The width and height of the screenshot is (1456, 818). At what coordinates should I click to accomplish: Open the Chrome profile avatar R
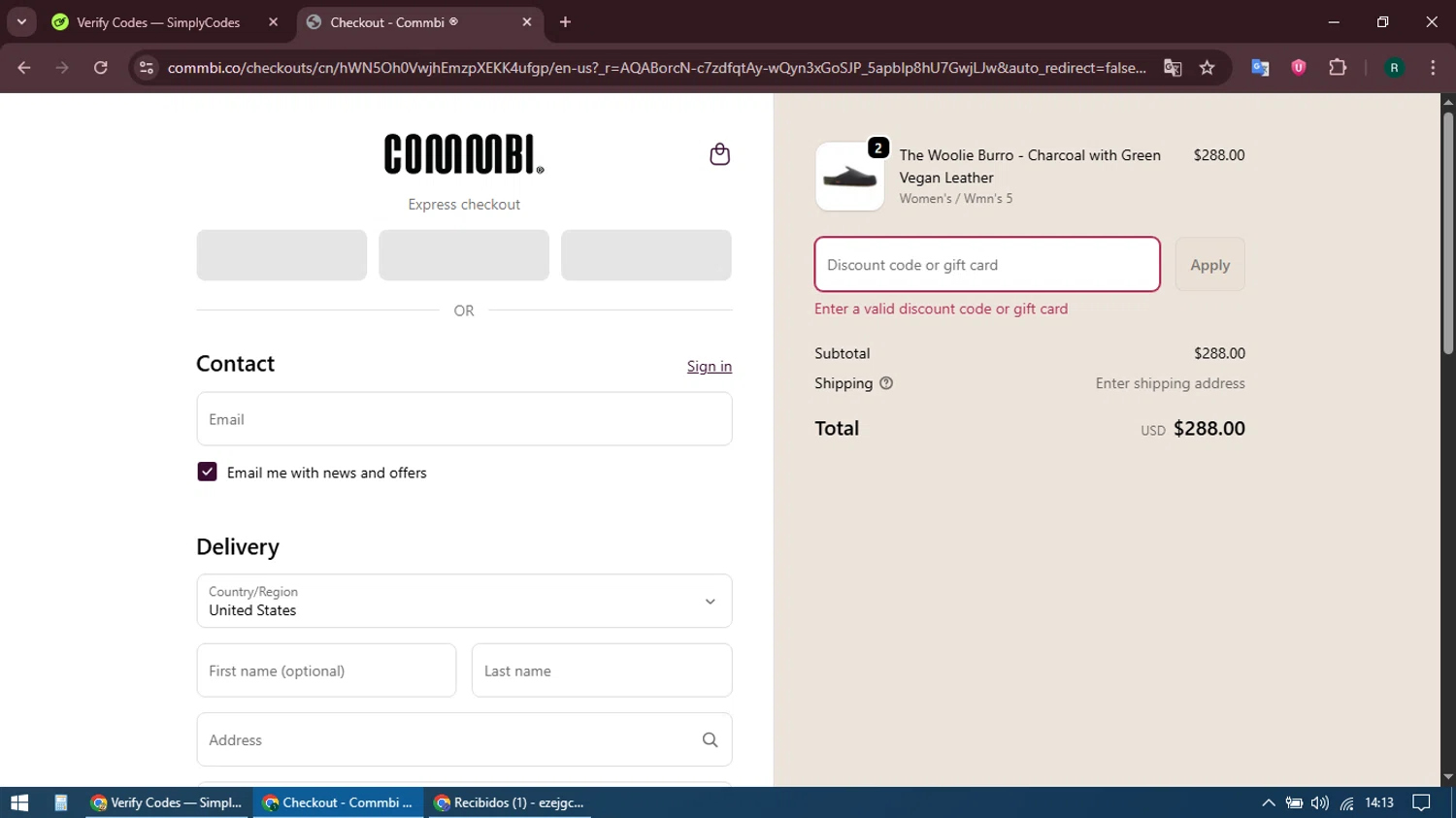tap(1394, 68)
